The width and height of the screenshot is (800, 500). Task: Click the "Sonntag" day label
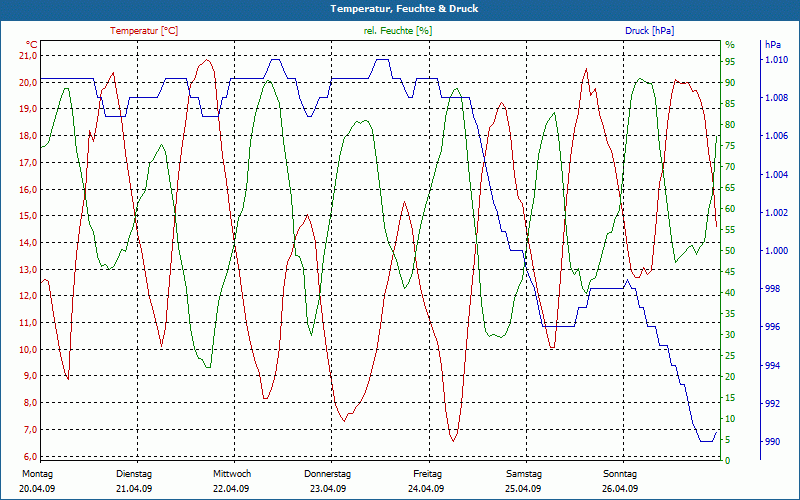click(x=620, y=474)
